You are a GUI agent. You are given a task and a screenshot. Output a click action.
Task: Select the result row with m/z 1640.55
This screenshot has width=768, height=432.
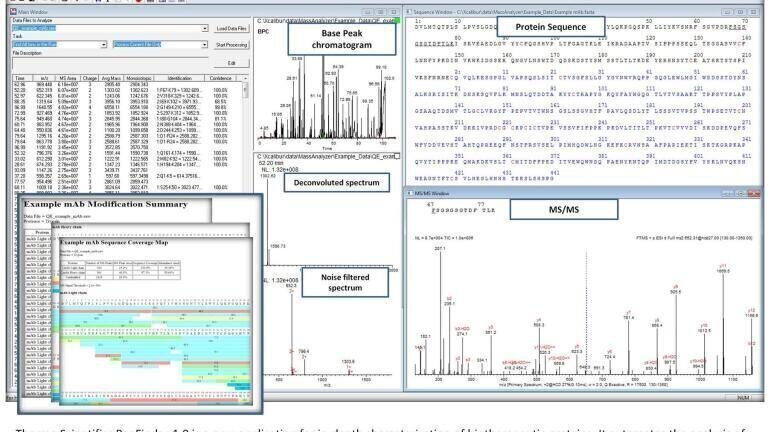tap(127, 108)
